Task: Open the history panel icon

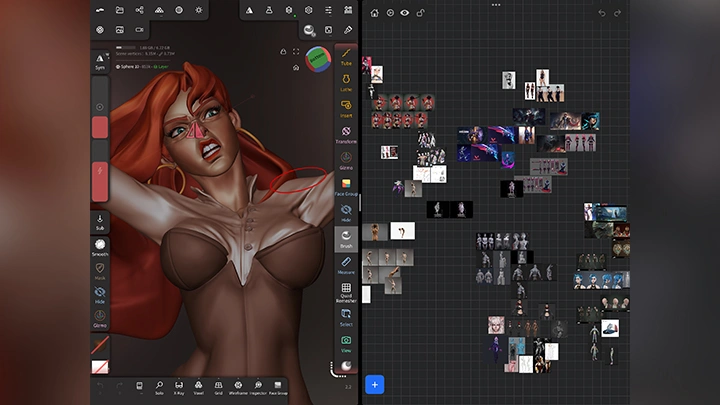Action: pyautogui.click(x=139, y=385)
